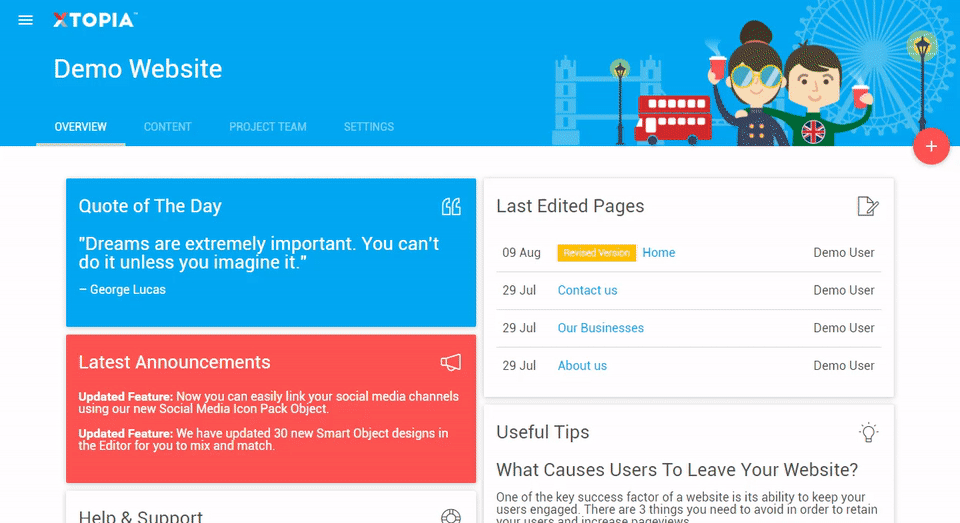Click the Demo Website title
Image resolution: width=960 pixels, height=523 pixels.
tap(138, 69)
